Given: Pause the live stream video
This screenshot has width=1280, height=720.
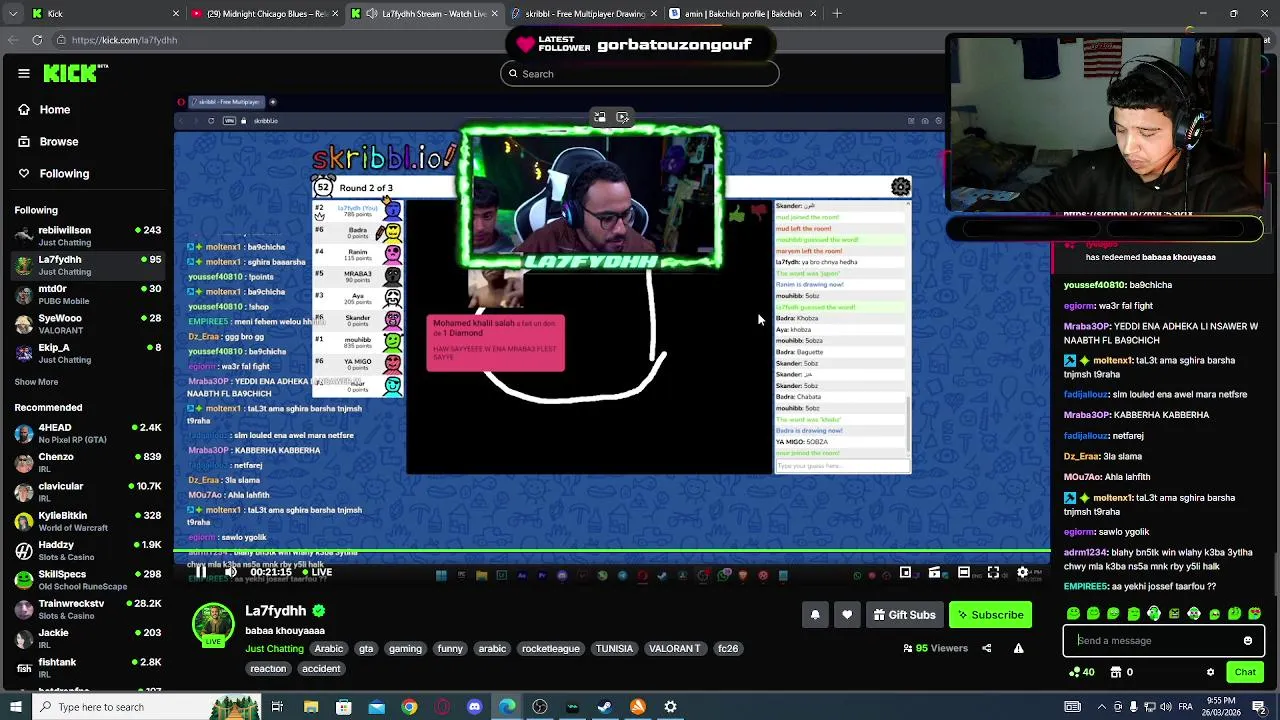Looking at the screenshot, I should coord(200,573).
